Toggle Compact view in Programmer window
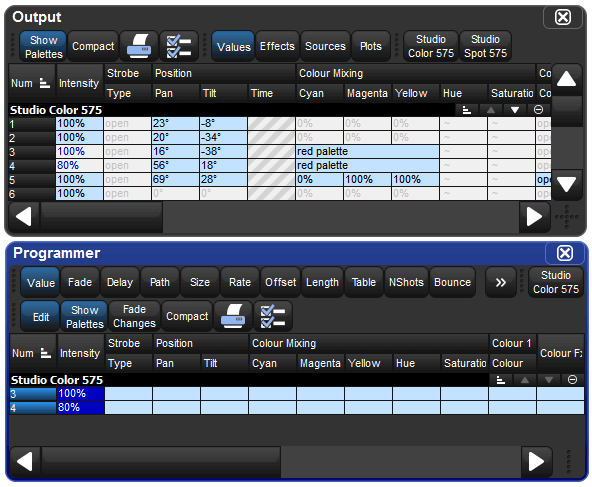Screen dimensions: 592x487 pyautogui.click(x=187, y=316)
